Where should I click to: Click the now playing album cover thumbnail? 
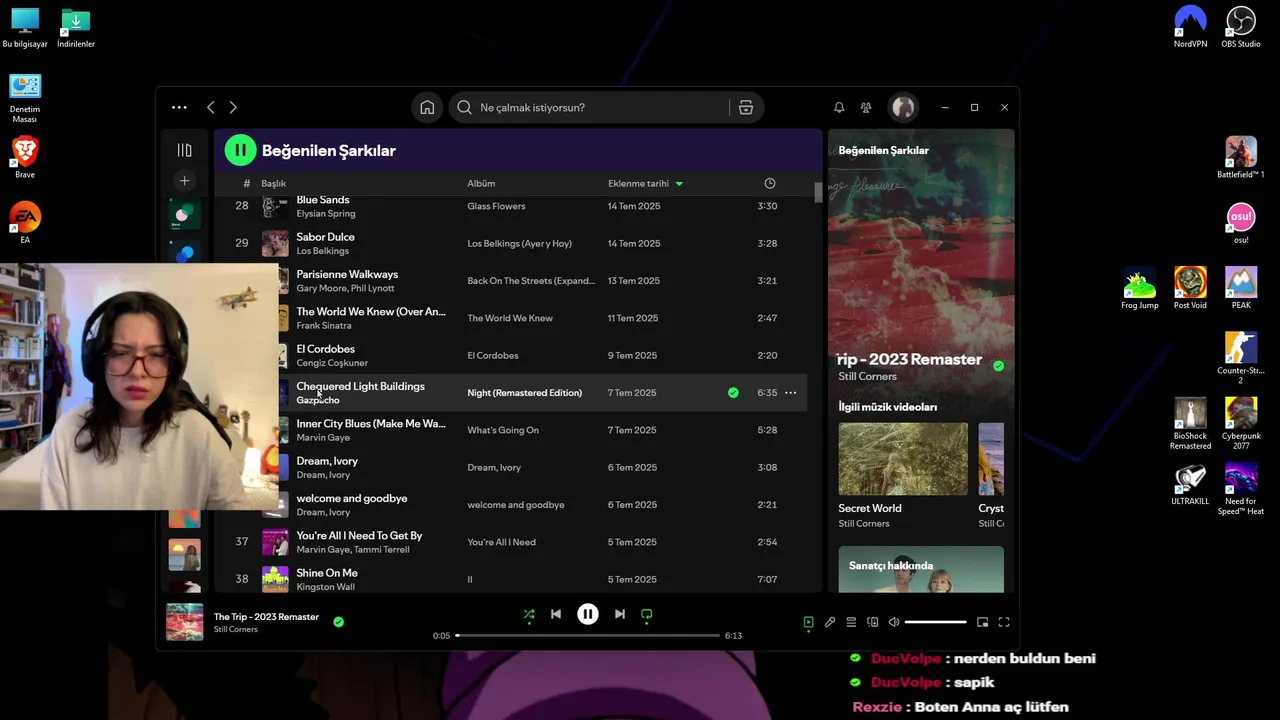(x=184, y=622)
